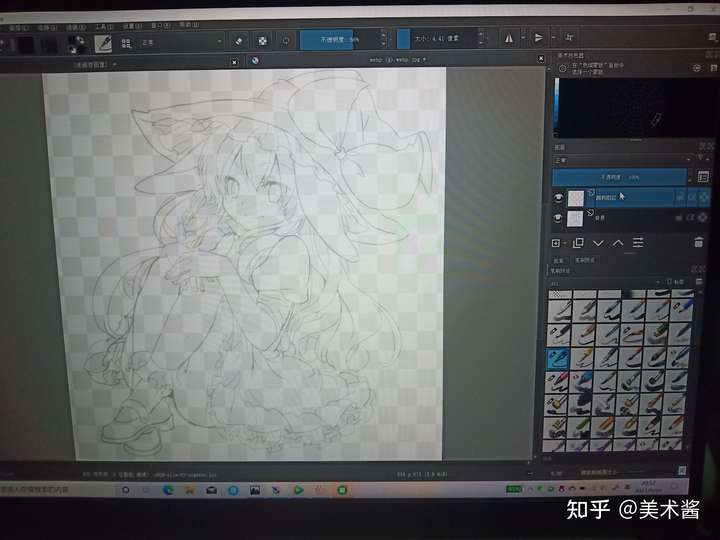The height and width of the screenshot is (540, 720).
Task: Open brush presets view options icon
Action: pos(699,281)
